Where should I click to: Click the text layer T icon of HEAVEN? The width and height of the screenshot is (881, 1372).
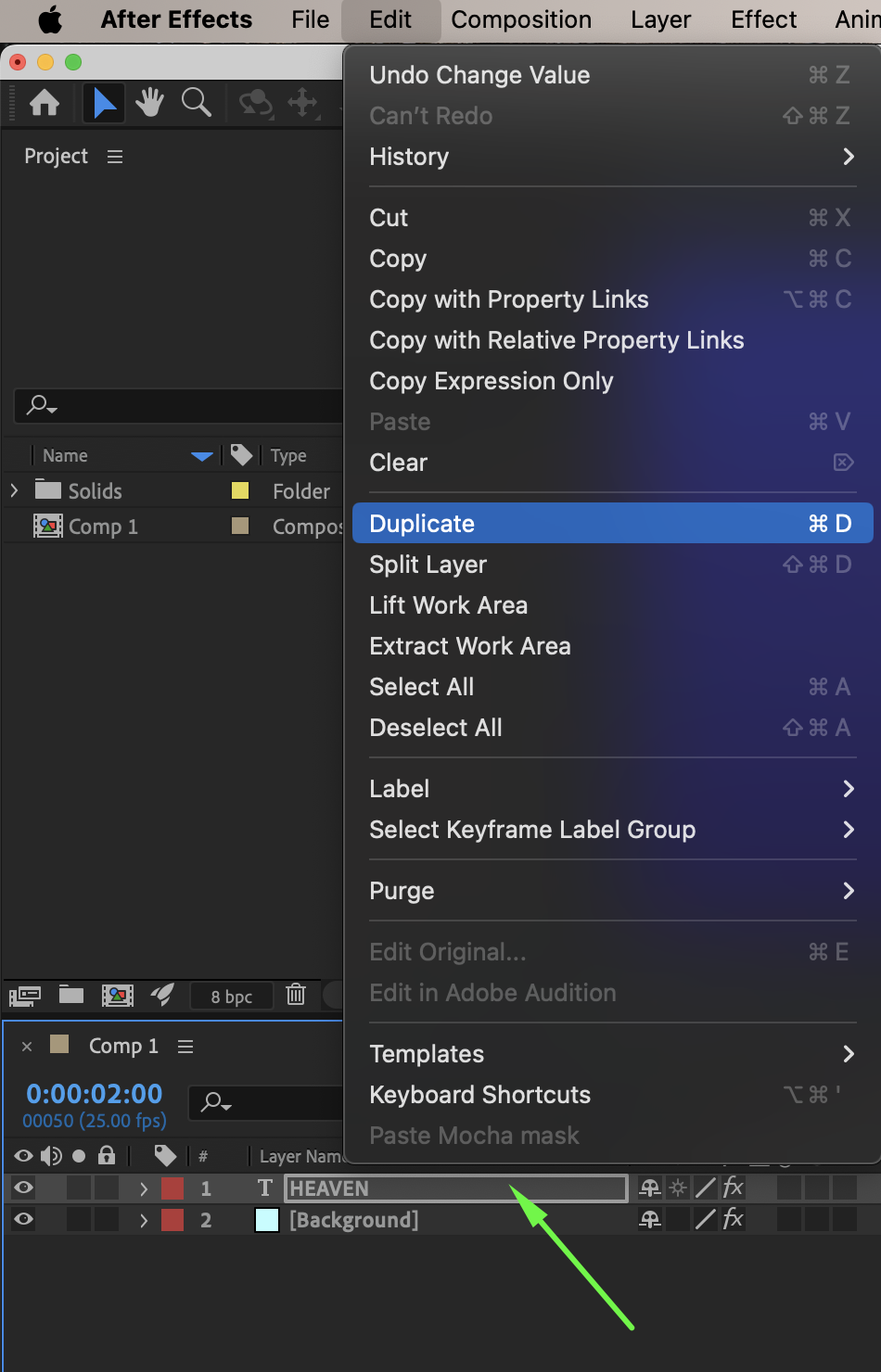click(x=265, y=1188)
